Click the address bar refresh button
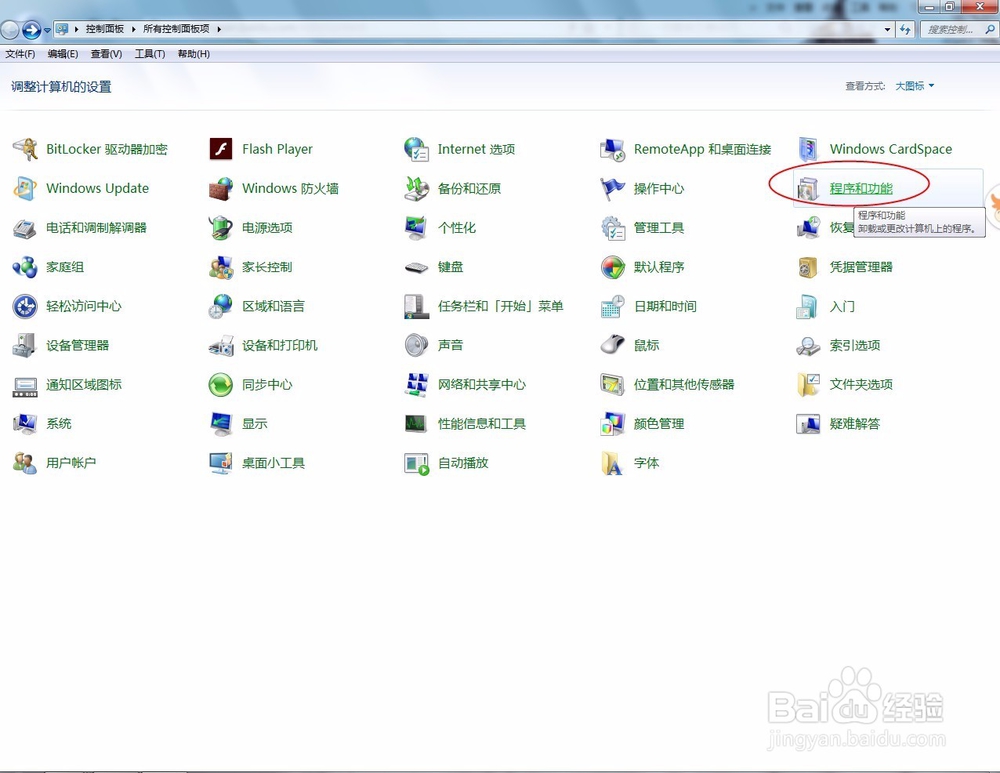Image resolution: width=1000 pixels, height=773 pixels. coord(904,29)
